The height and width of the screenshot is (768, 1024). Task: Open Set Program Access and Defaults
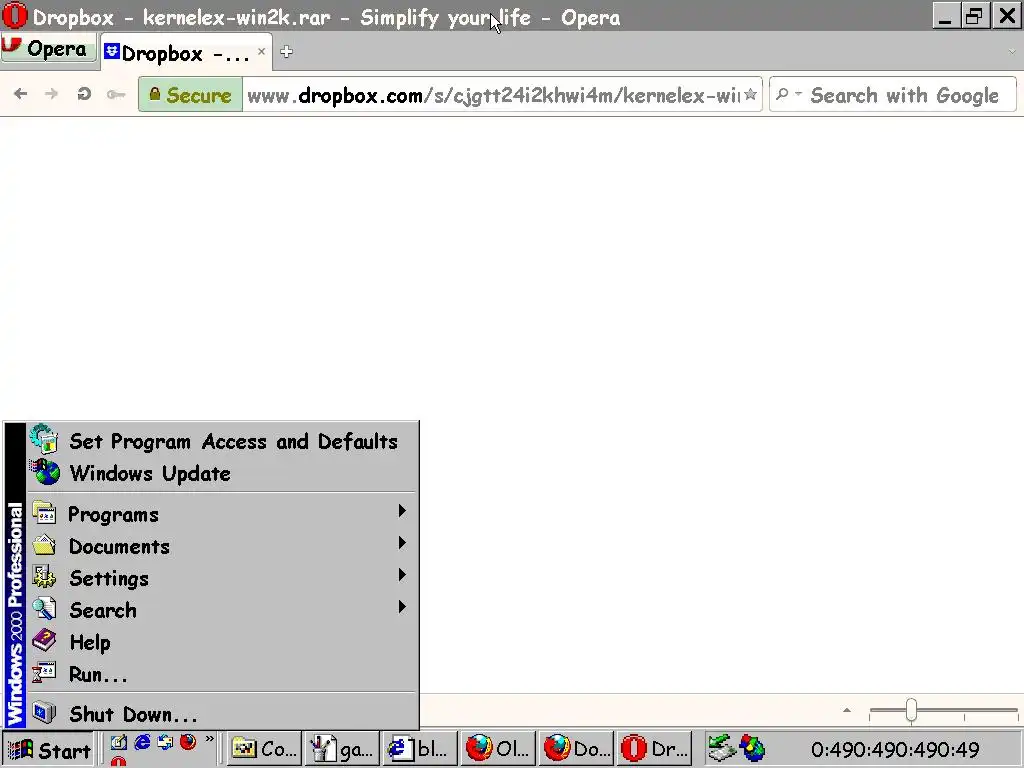[222, 441]
